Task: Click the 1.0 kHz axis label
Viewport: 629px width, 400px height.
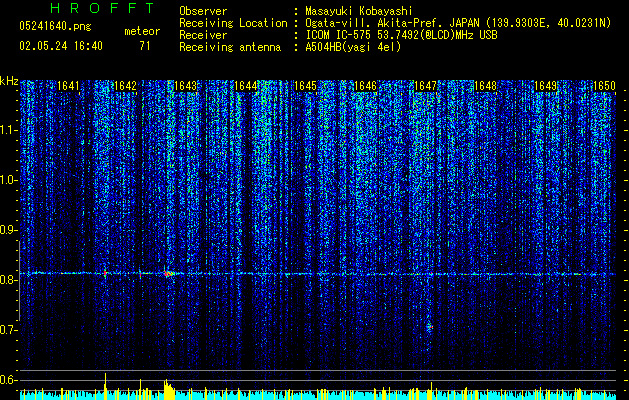Action: pyautogui.click(x=9, y=180)
